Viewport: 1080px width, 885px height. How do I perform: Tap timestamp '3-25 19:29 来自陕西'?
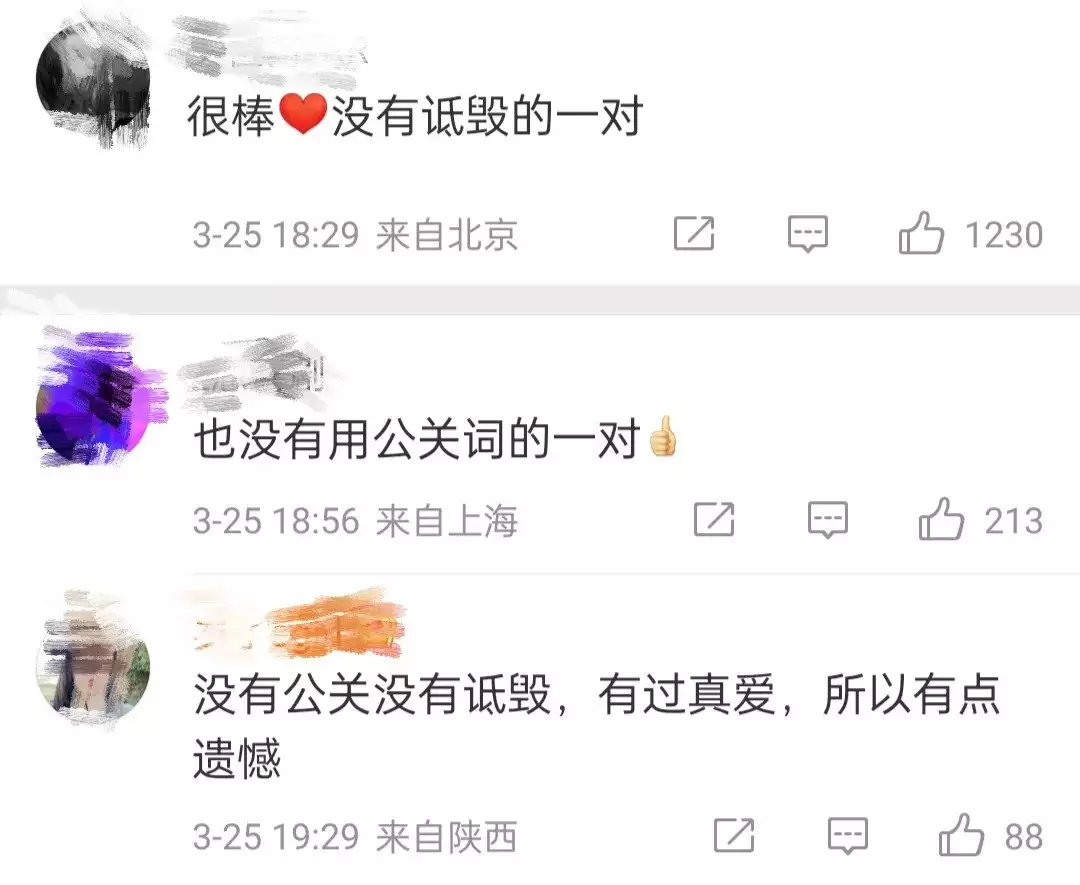pyautogui.click(x=355, y=837)
